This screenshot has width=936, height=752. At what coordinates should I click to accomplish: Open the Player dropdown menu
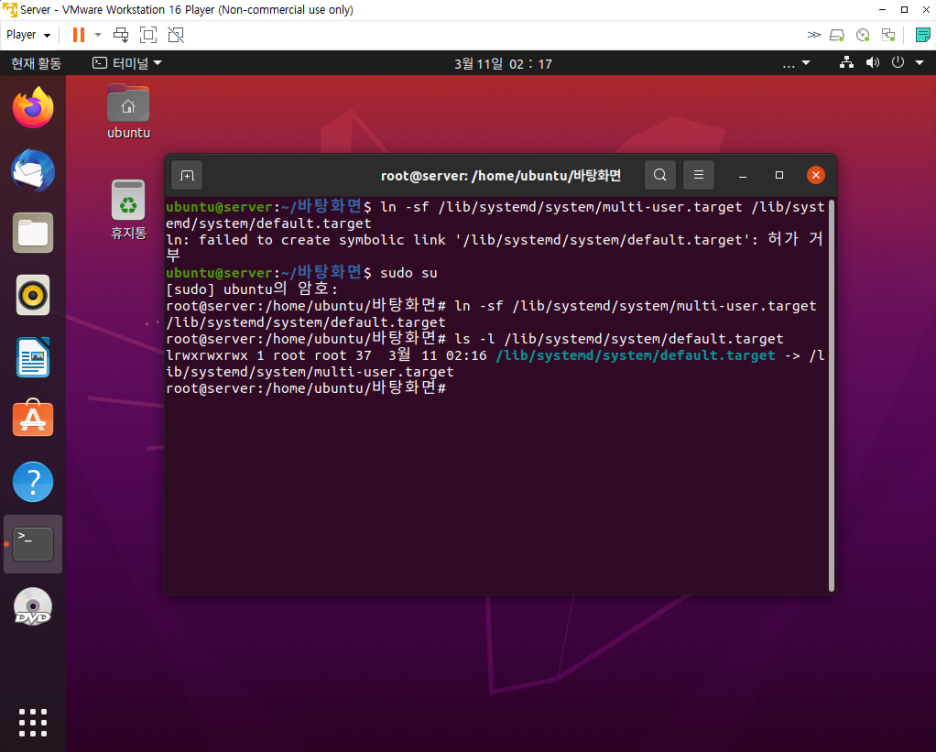pos(28,35)
